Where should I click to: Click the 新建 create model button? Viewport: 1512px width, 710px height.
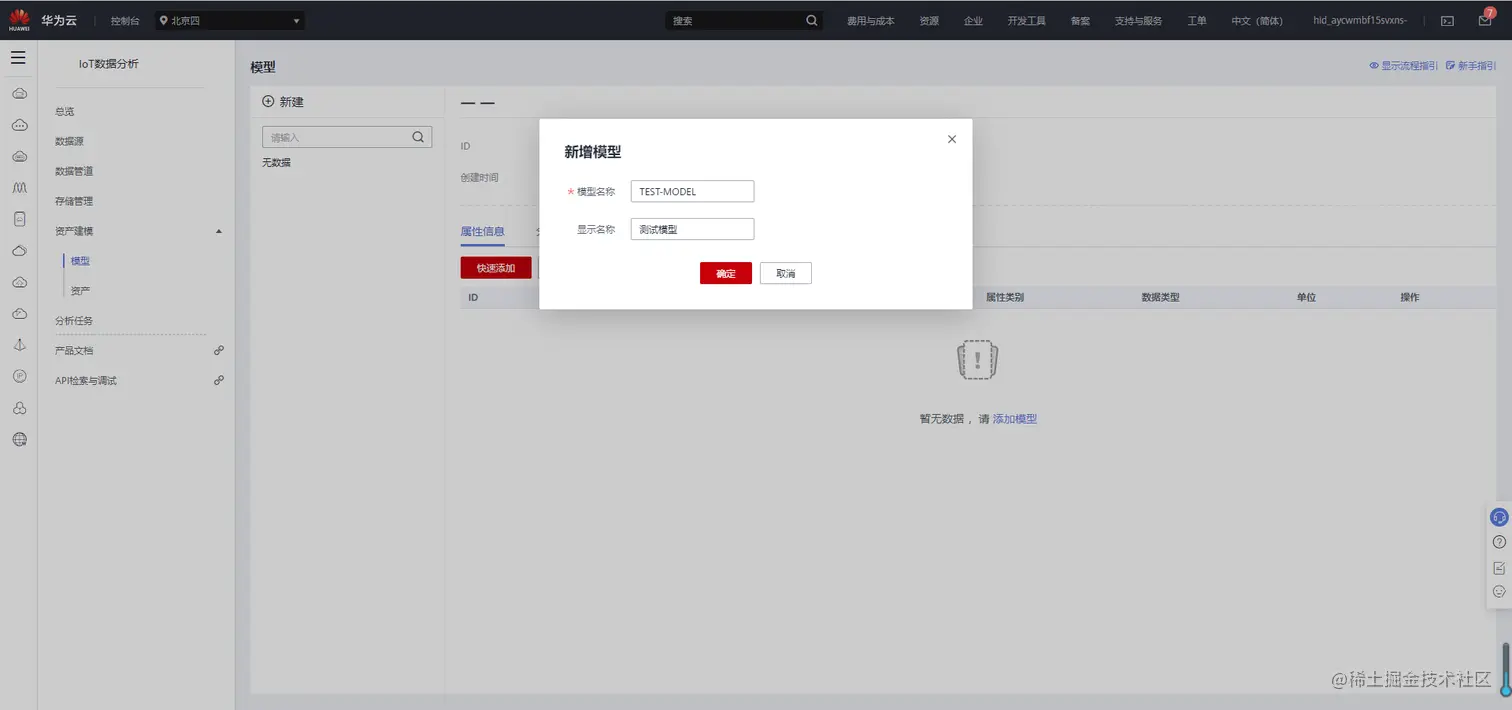pyautogui.click(x=283, y=102)
